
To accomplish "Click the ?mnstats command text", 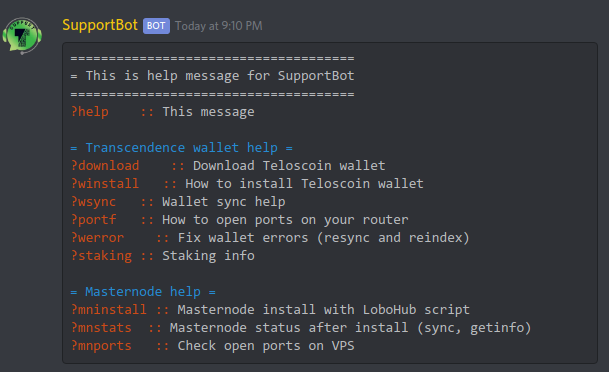I will point(101,328).
